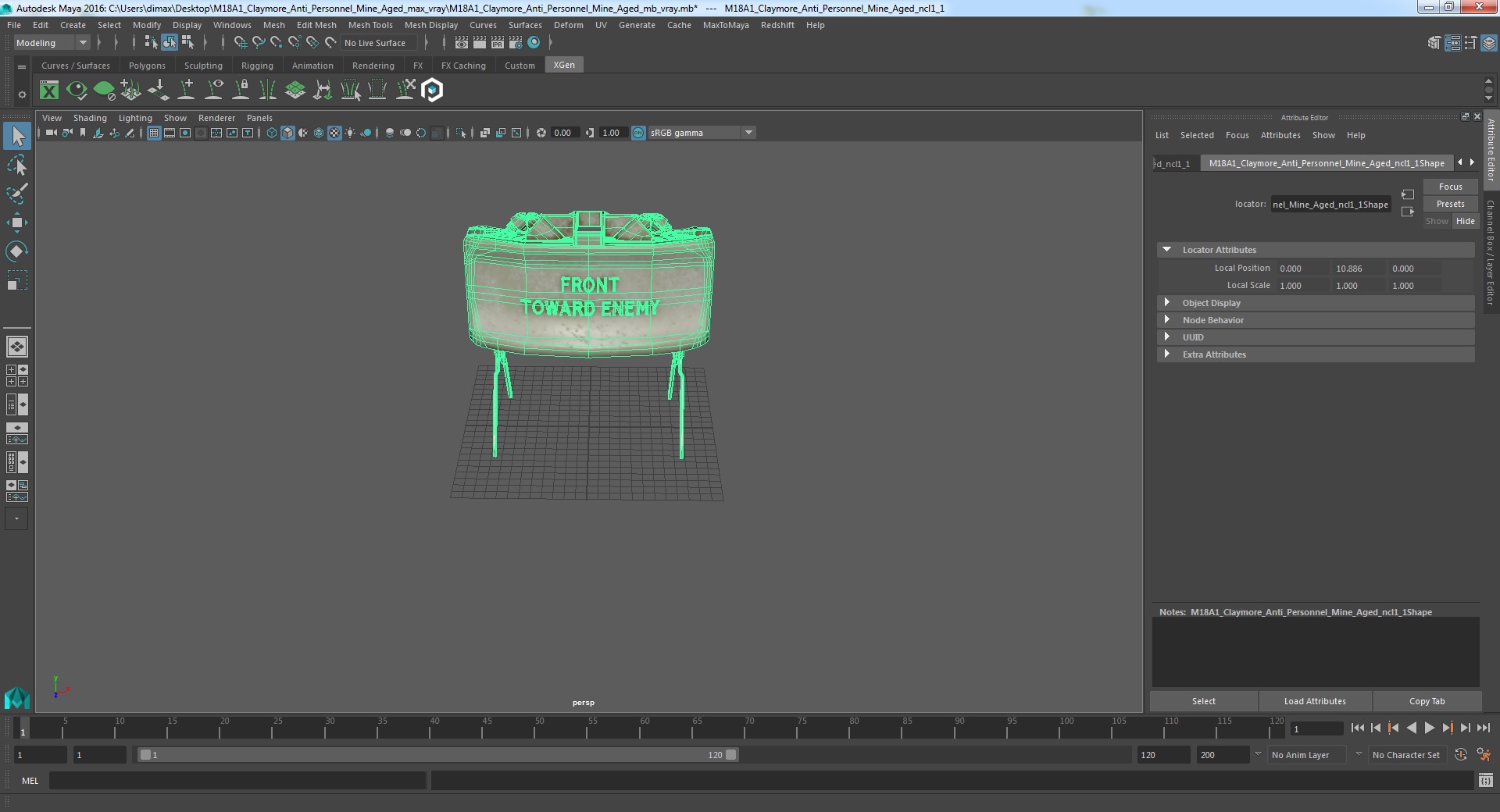
Task: Switch to the Polygons shelf tab
Action: (147, 66)
